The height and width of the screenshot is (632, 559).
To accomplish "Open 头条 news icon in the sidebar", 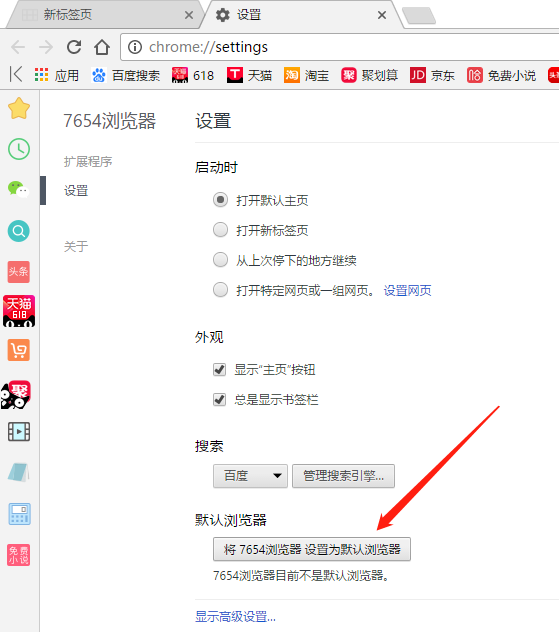I will pyautogui.click(x=19, y=271).
